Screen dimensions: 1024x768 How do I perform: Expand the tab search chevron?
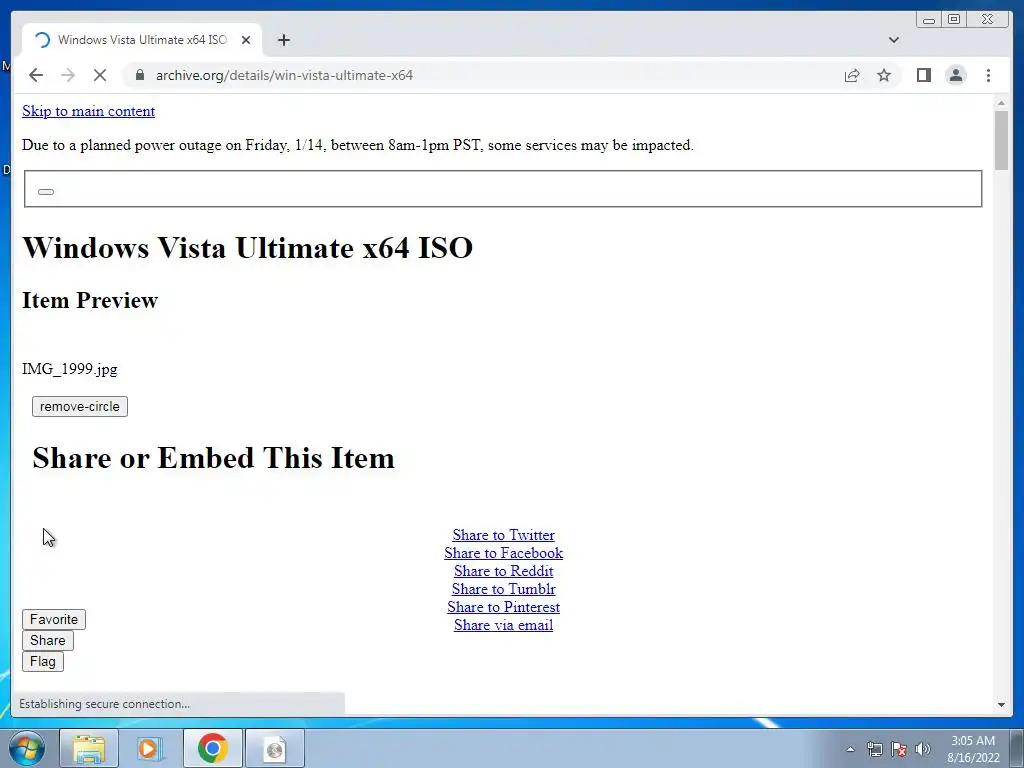click(894, 40)
